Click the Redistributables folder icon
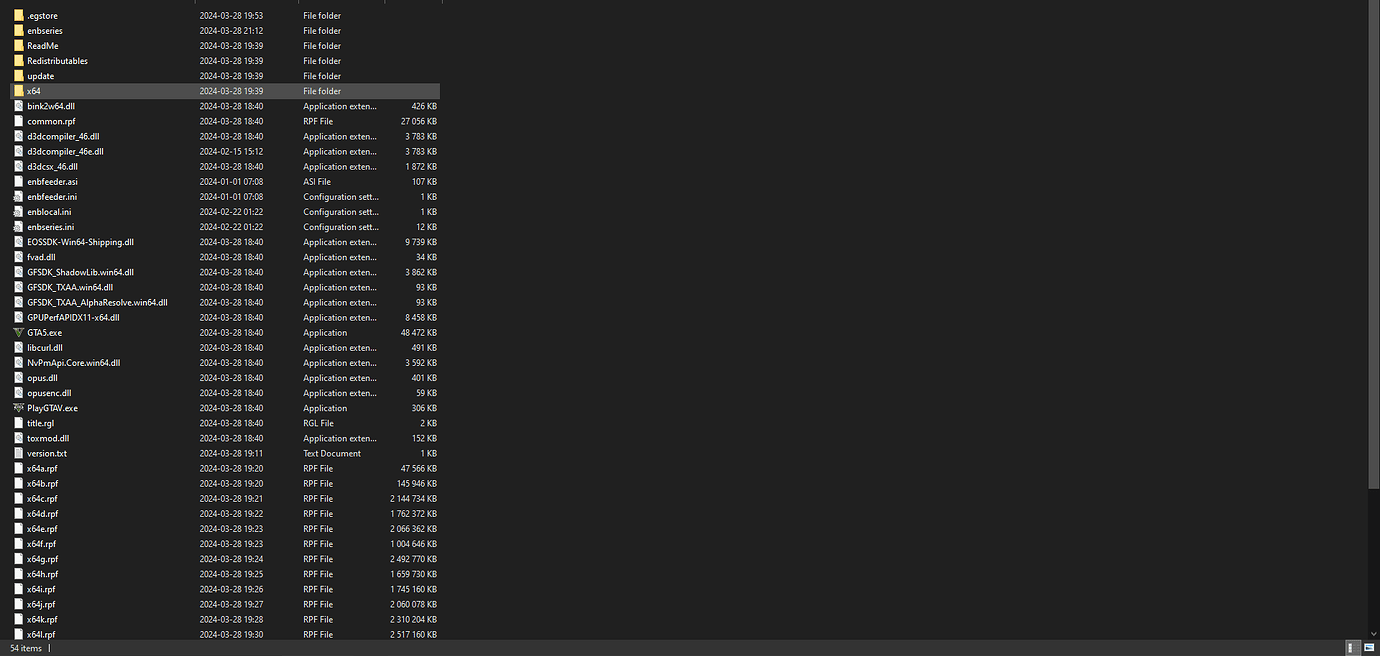The image size is (1380, 656). tap(18, 61)
